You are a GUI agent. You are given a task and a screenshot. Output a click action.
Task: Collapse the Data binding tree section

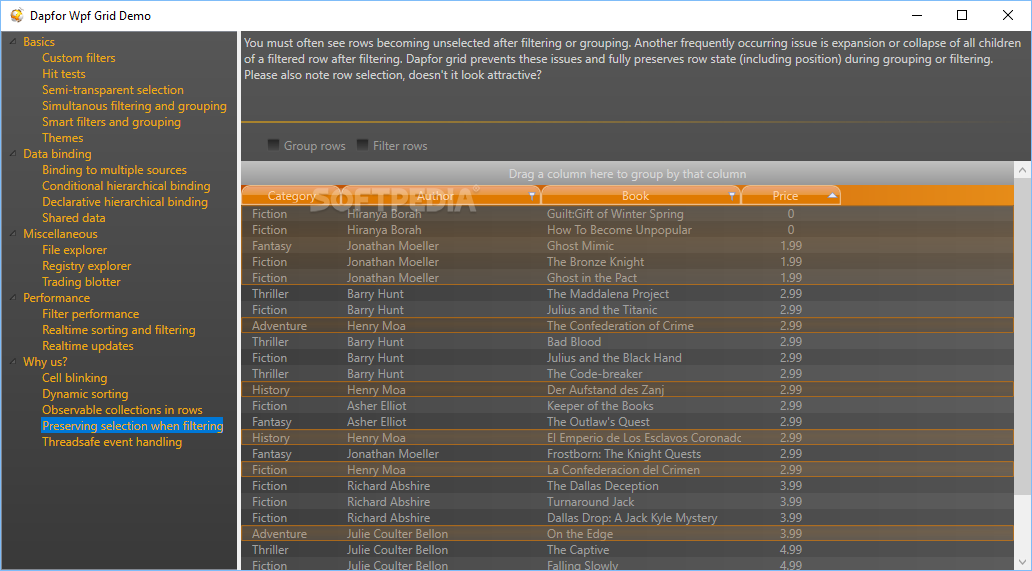(13, 153)
